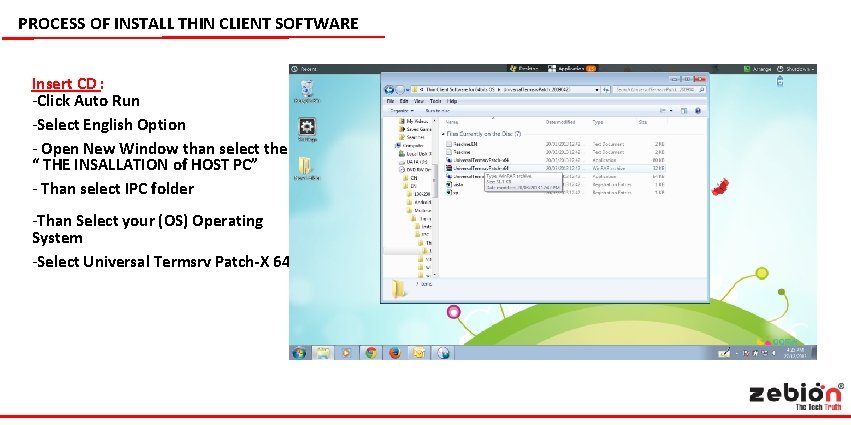Screen dimensions: 851x425
Task: Select Local Disk in navigation pane
Action: click(415, 154)
